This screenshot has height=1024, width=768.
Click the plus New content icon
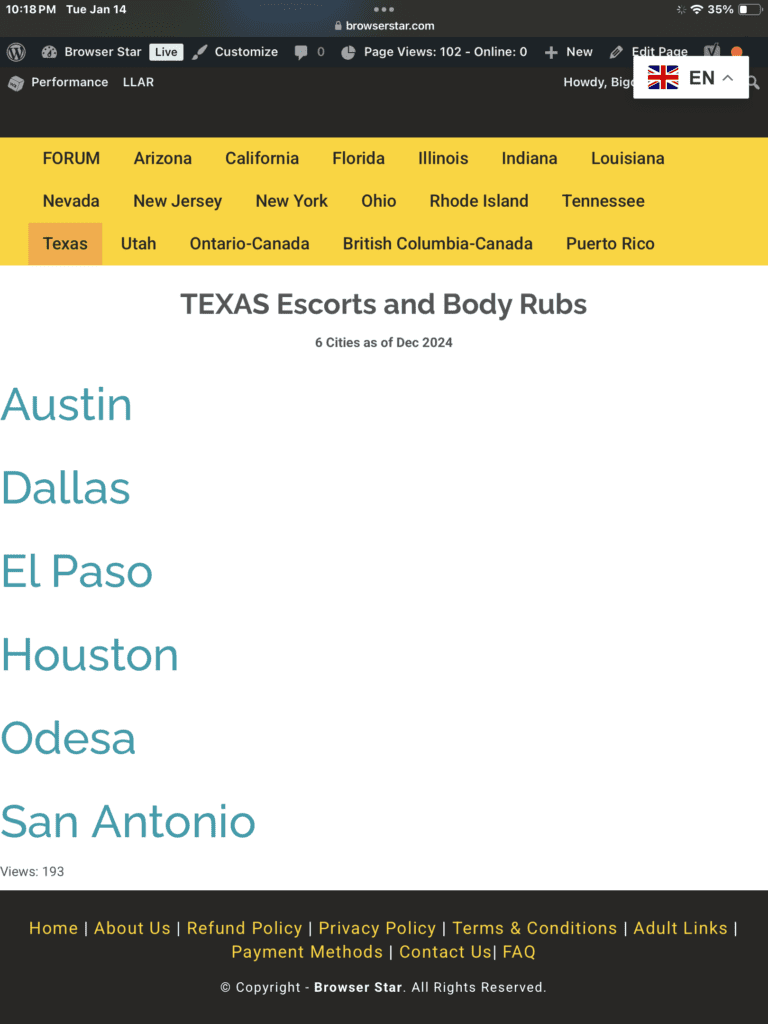click(x=551, y=52)
